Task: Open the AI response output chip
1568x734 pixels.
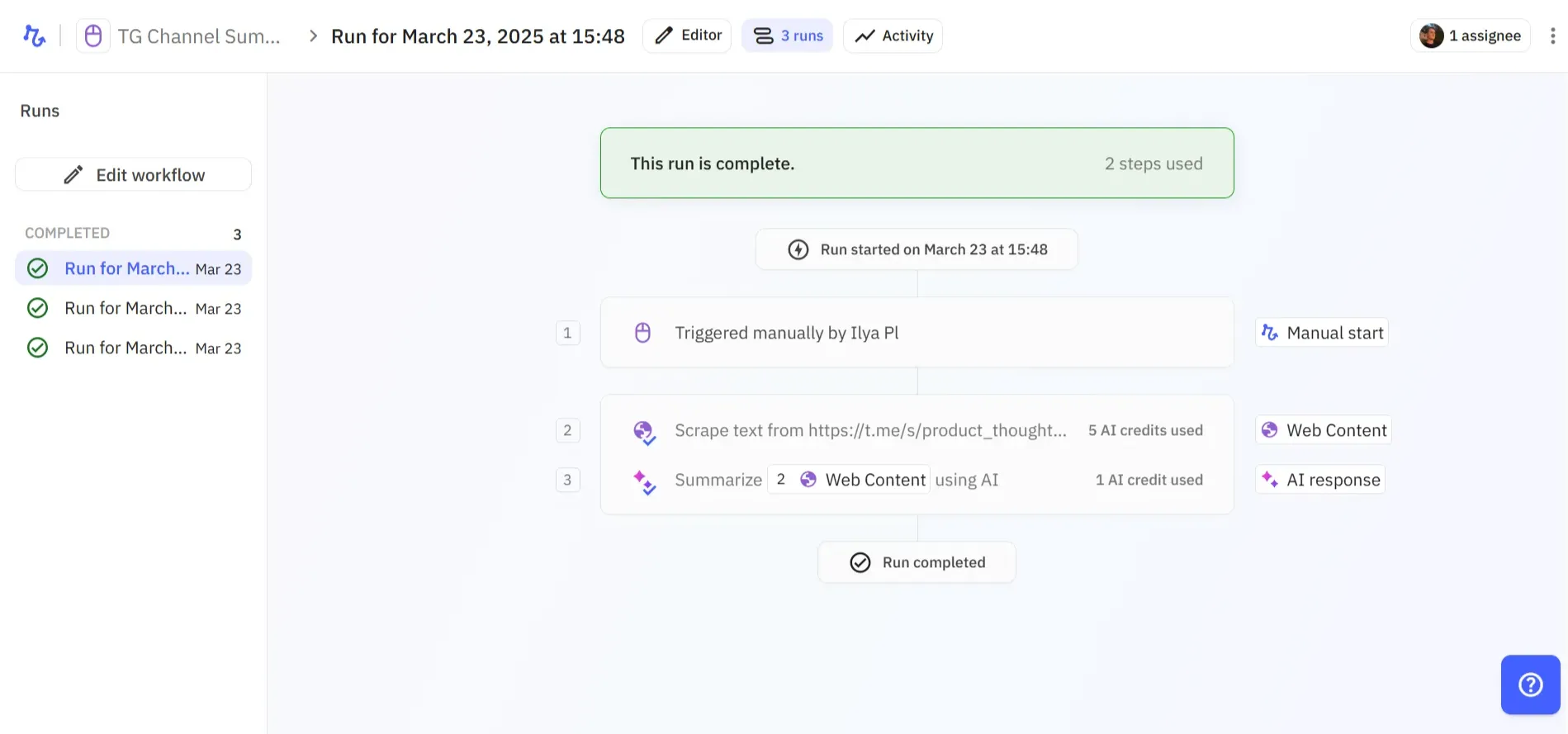Action: coord(1320,481)
